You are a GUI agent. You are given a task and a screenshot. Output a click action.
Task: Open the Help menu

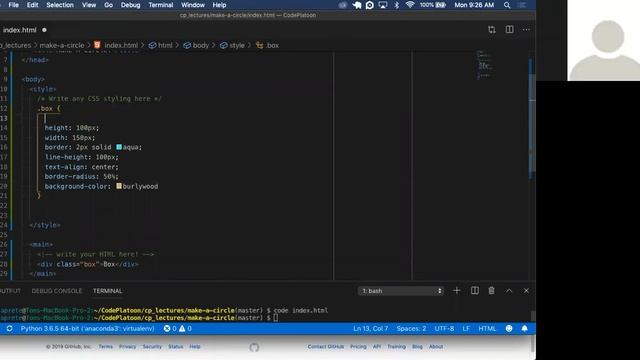coord(219,5)
